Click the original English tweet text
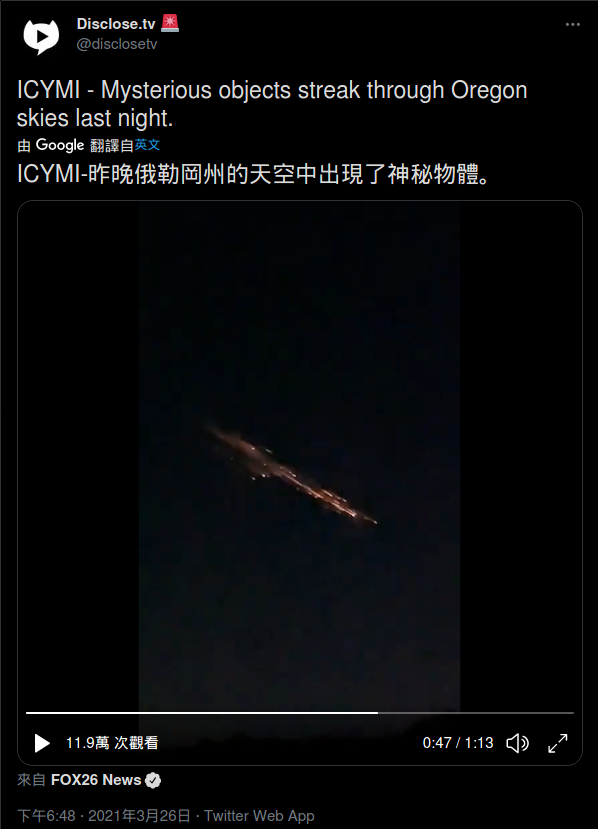Screen dimensions: 598x829 tap(272, 104)
